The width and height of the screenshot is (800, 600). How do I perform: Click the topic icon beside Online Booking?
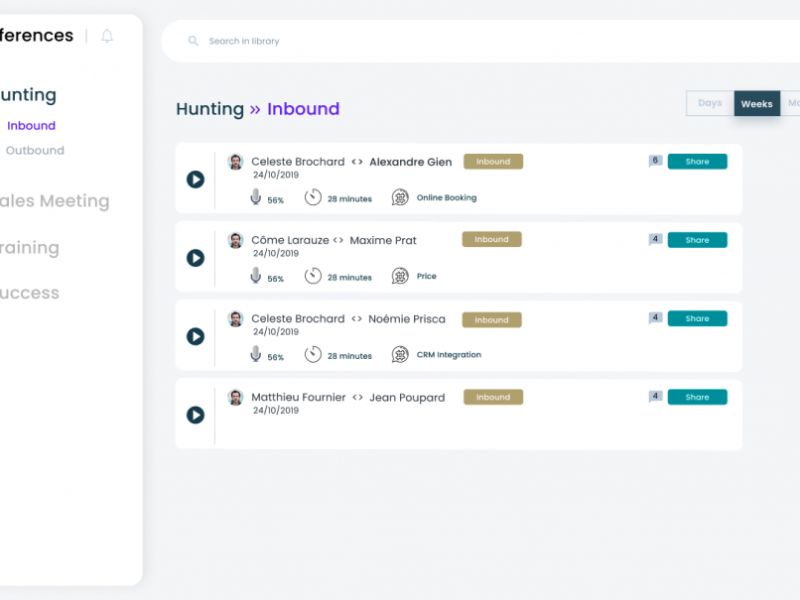coord(400,197)
